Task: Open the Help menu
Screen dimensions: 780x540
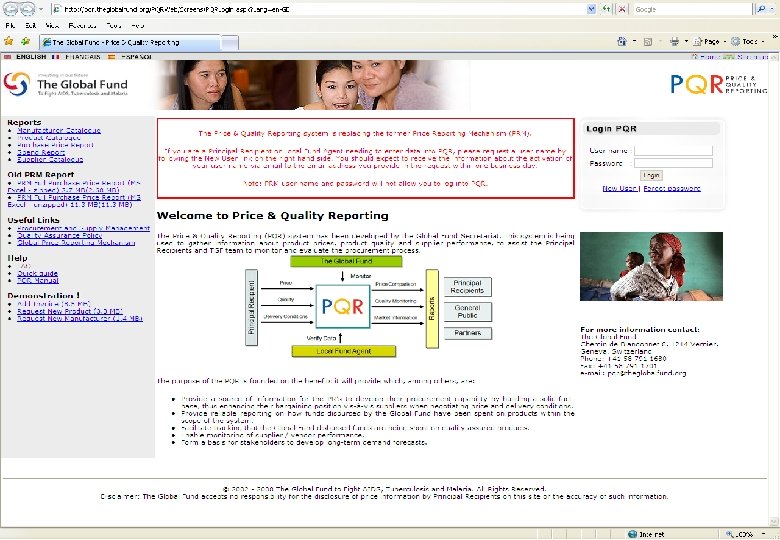Action: click(x=138, y=25)
